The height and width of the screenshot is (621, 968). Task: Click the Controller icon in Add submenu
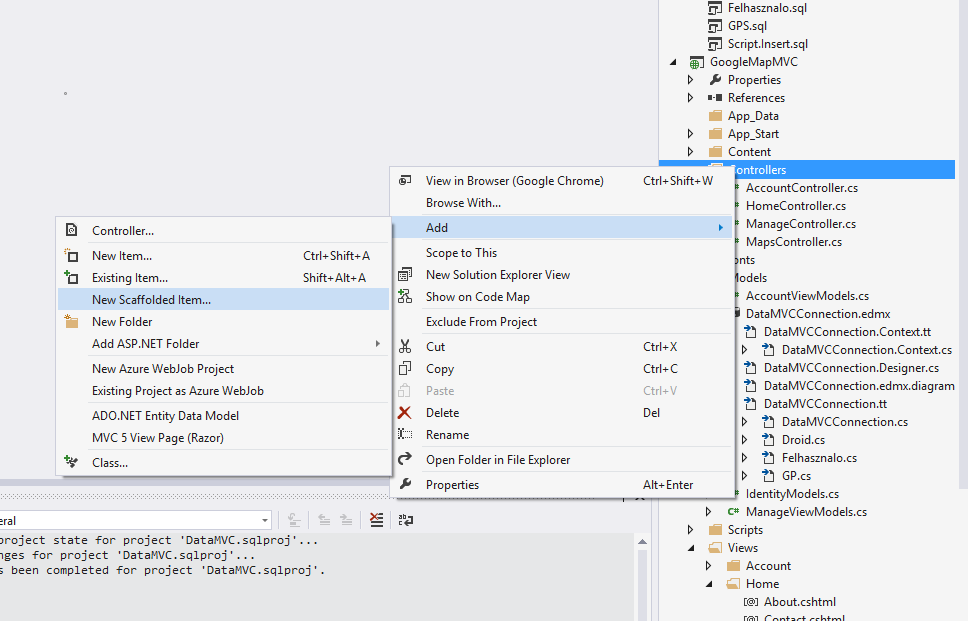[x=72, y=230]
